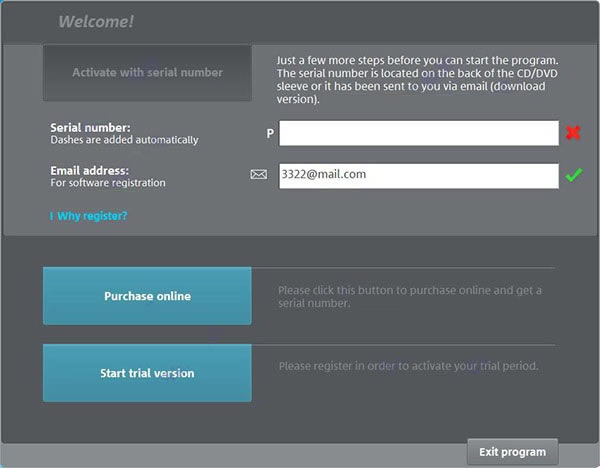Click the trial period registration notice text
The image size is (600, 468).
point(408,366)
